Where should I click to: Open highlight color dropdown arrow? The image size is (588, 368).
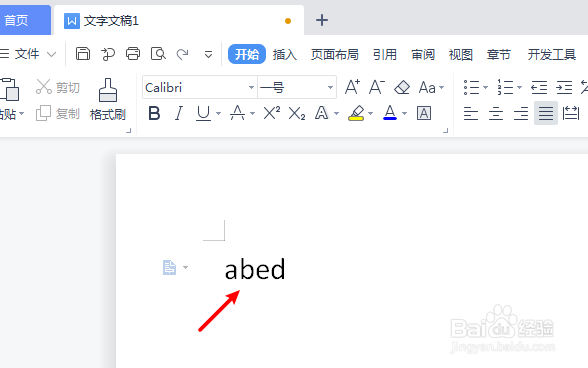[x=370, y=113]
